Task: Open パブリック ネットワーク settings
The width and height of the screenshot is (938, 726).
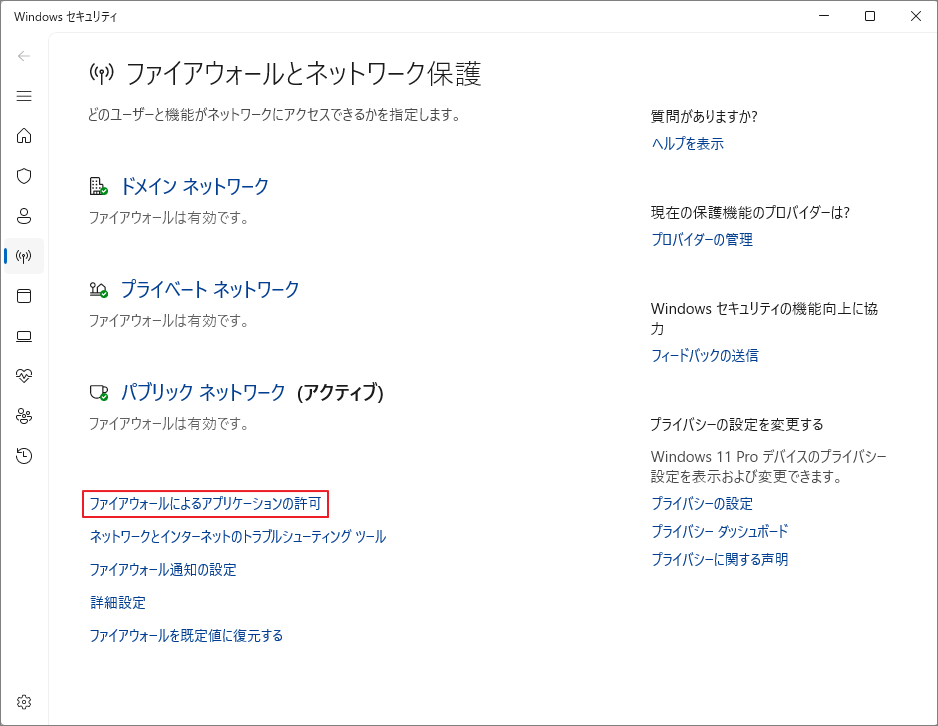Action: click(x=203, y=392)
